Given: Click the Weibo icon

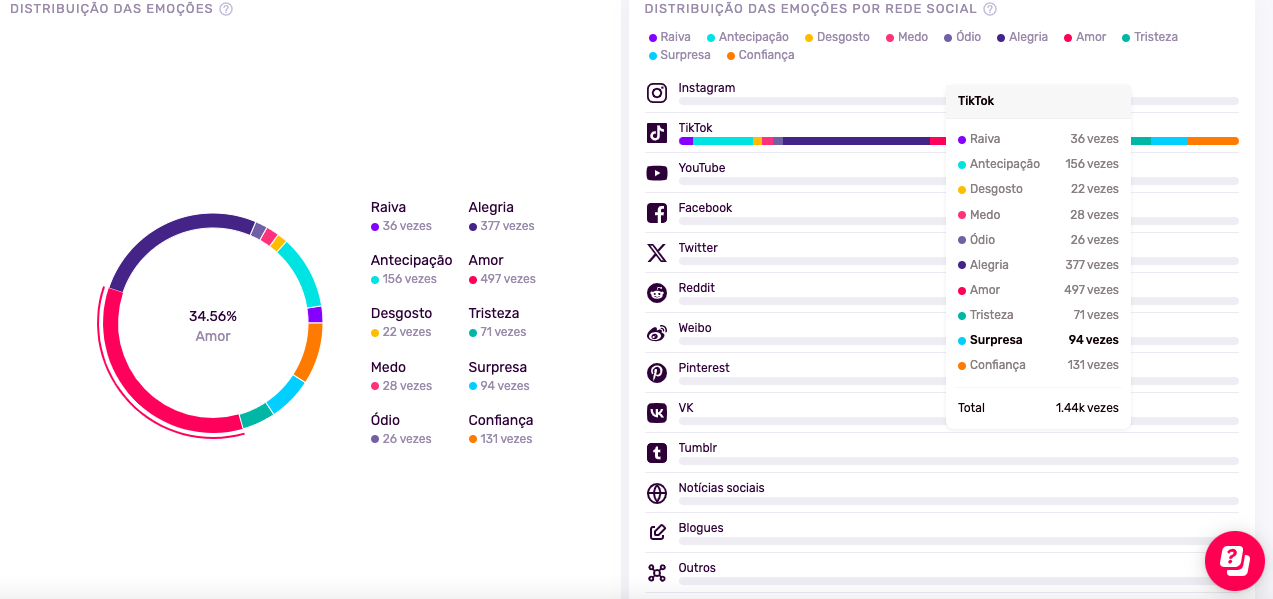Looking at the screenshot, I should click(657, 333).
